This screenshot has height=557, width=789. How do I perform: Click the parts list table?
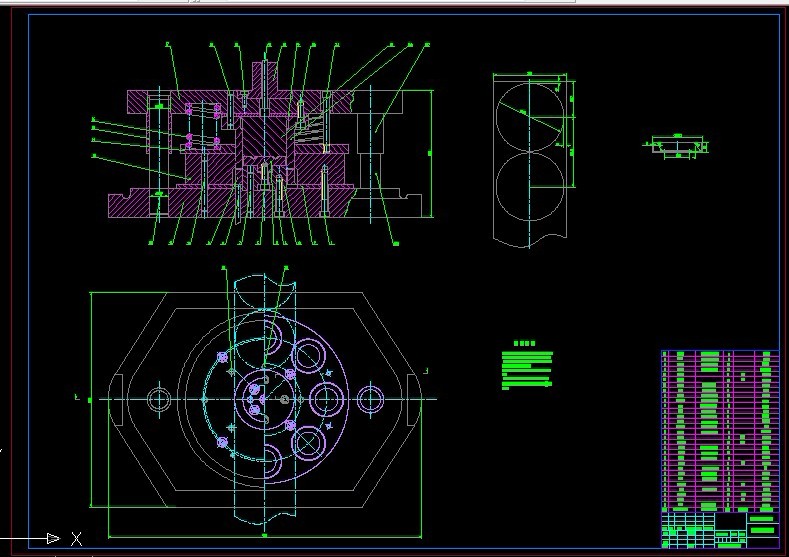[x=720, y=431]
